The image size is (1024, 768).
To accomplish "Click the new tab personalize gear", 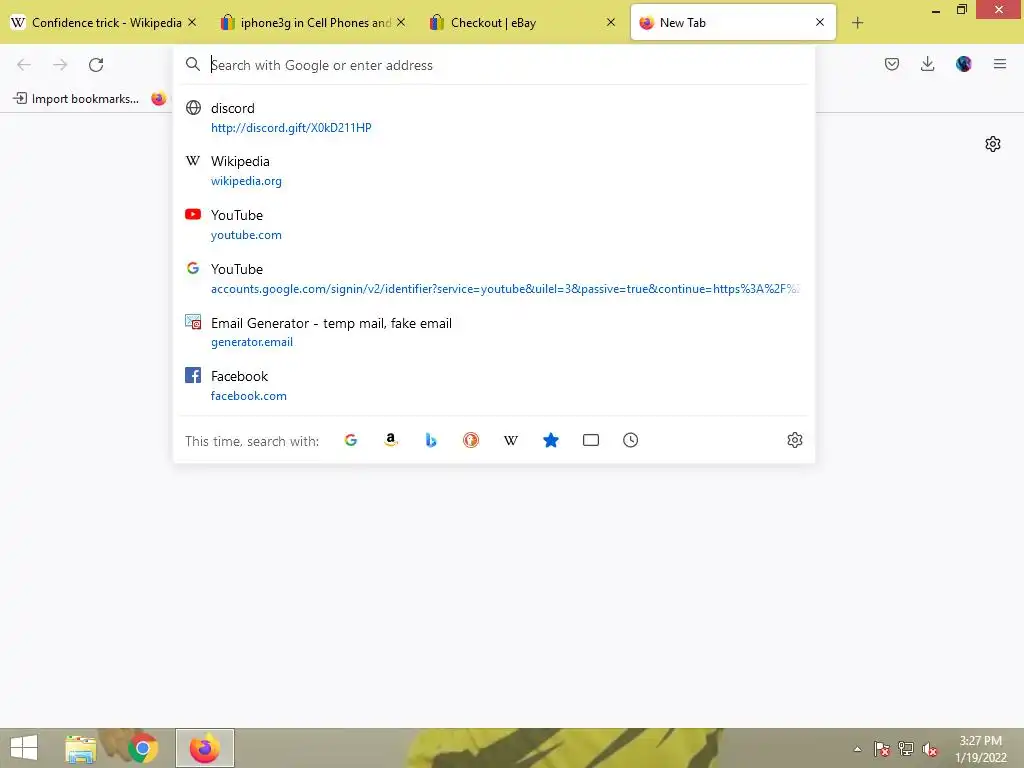I will pyautogui.click(x=993, y=144).
